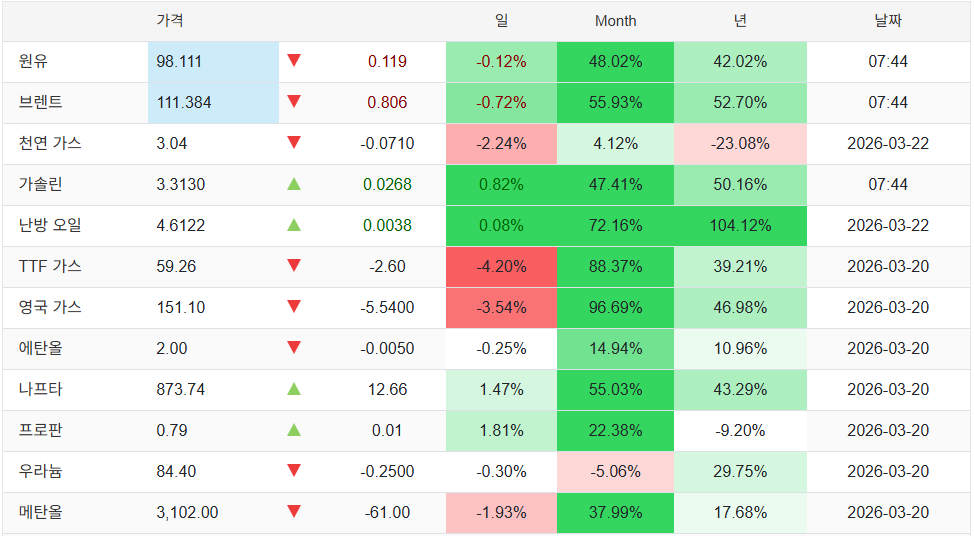The height and width of the screenshot is (536, 974).
Task: Click the green 104.12% yearly change cell
Action: [740, 225]
